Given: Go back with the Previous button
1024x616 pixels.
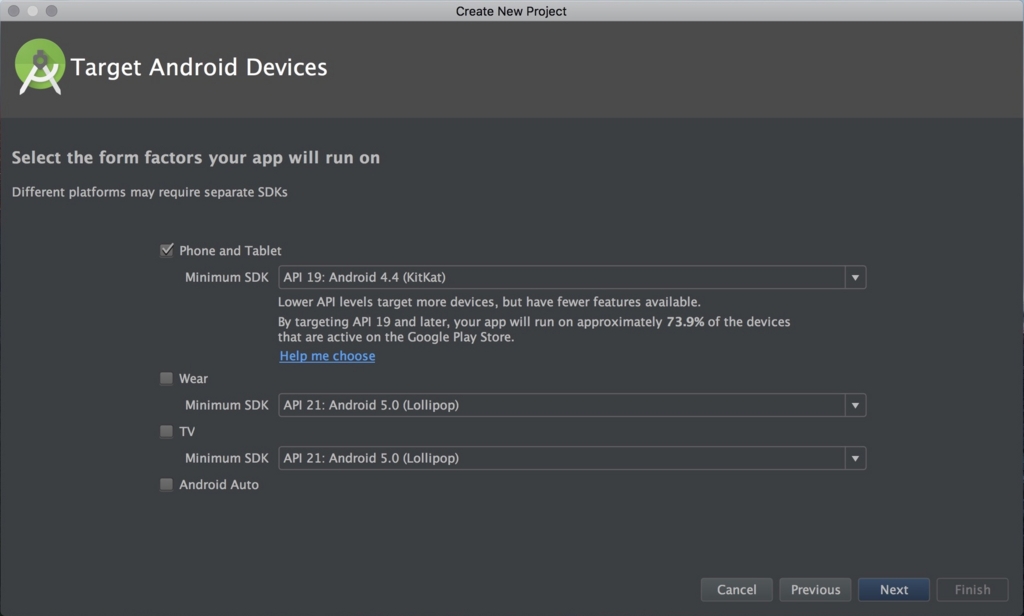Looking at the screenshot, I should [815, 590].
